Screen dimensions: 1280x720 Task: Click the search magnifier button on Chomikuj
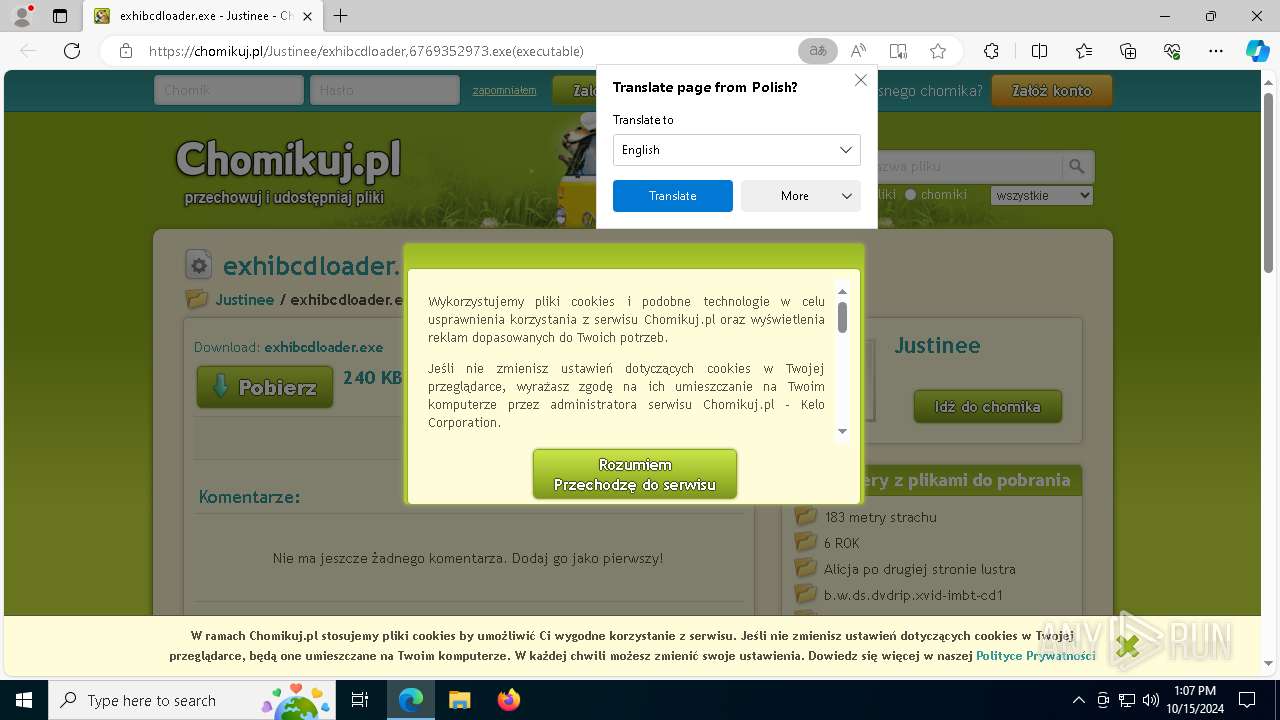click(x=1077, y=167)
